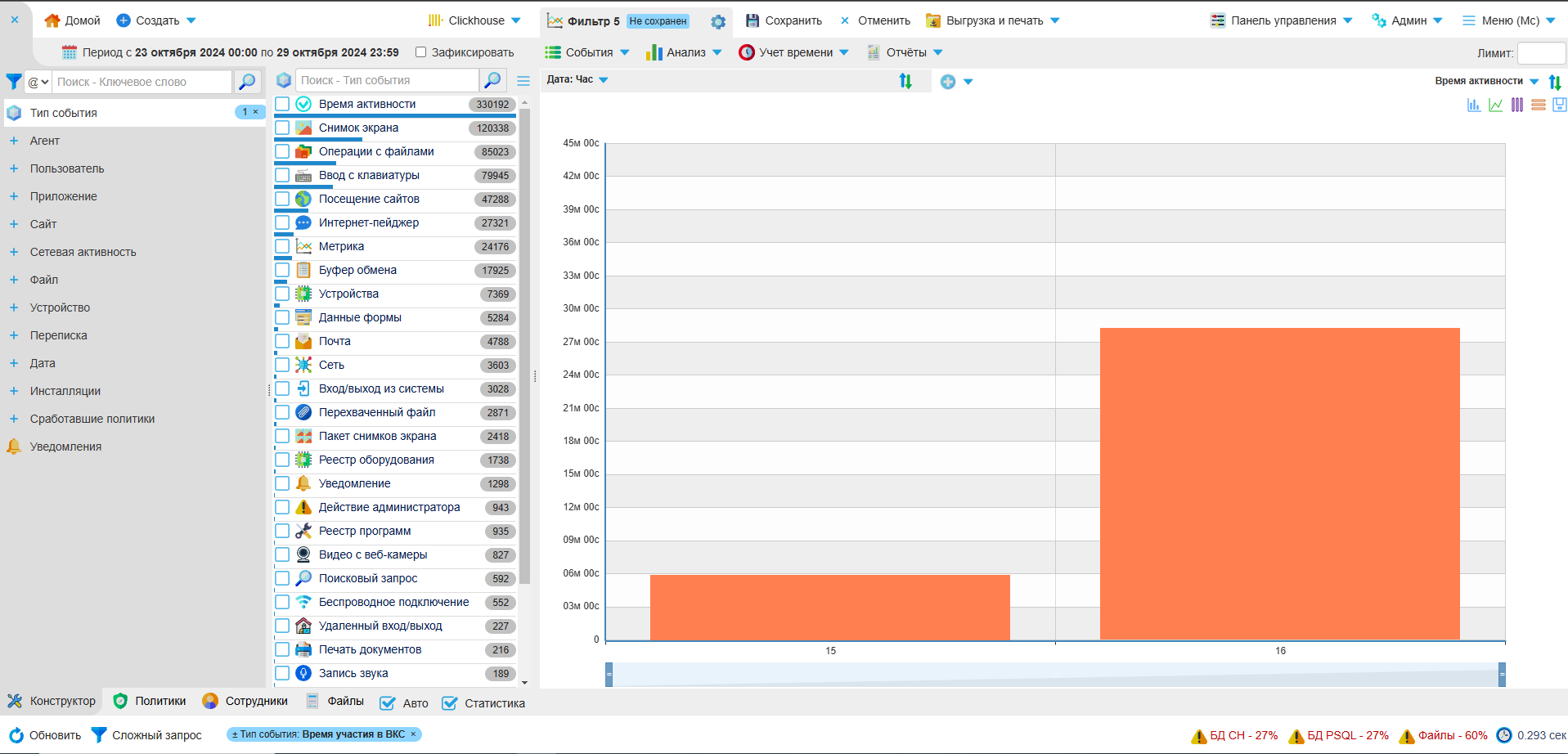1568x754 pixels.
Task: Click the blue plus add grouping icon
Action: tap(948, 82)
